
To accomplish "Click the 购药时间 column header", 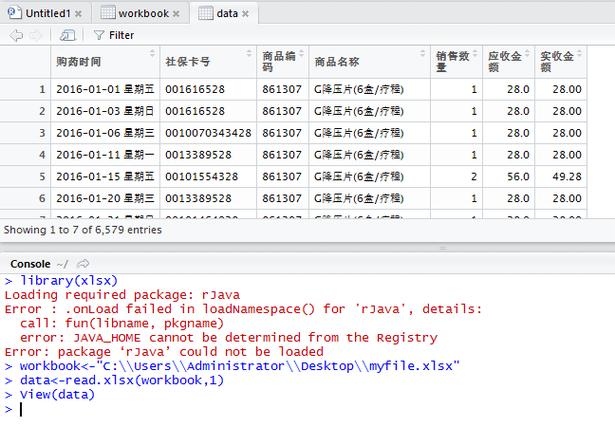I will pos(105,62).
